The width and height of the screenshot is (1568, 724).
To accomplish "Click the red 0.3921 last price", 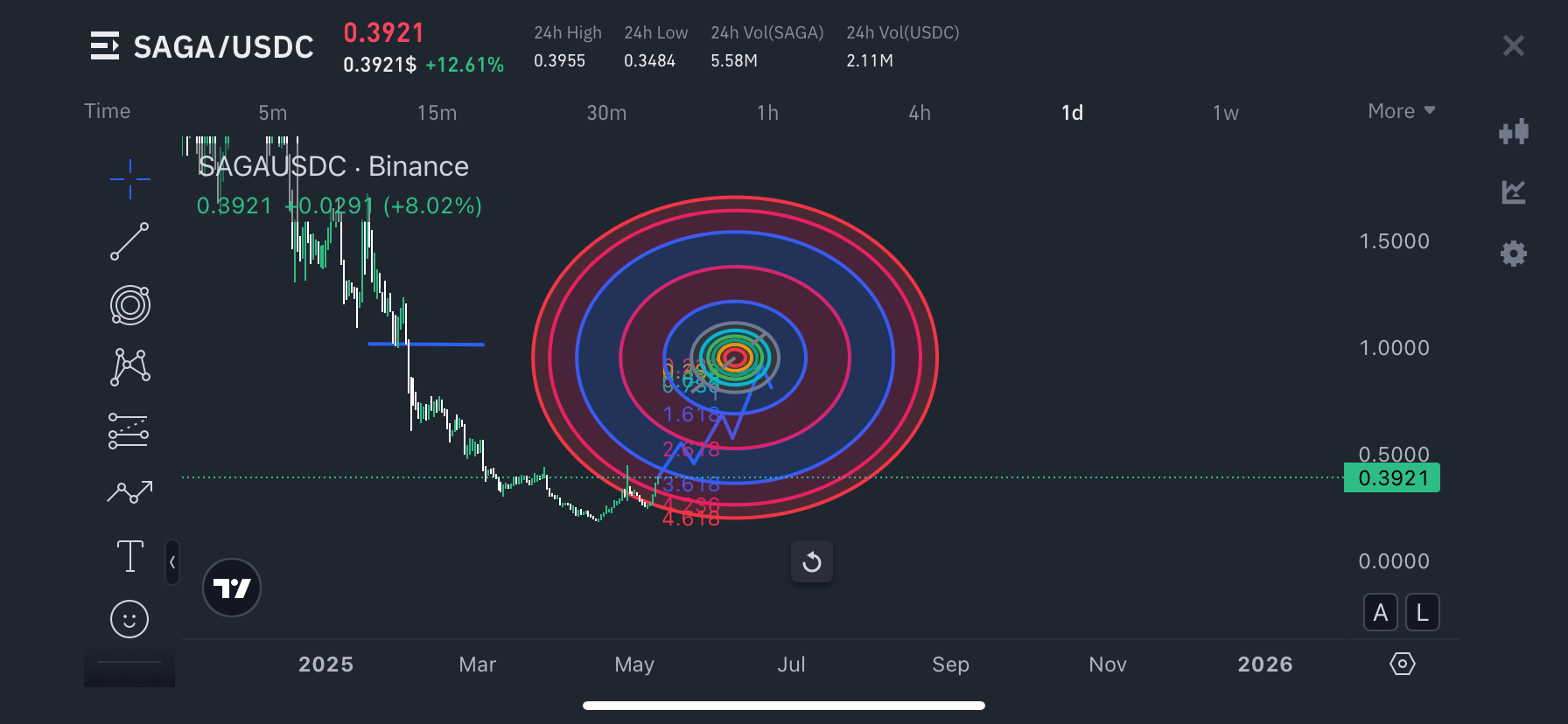I will click(383, 32).
